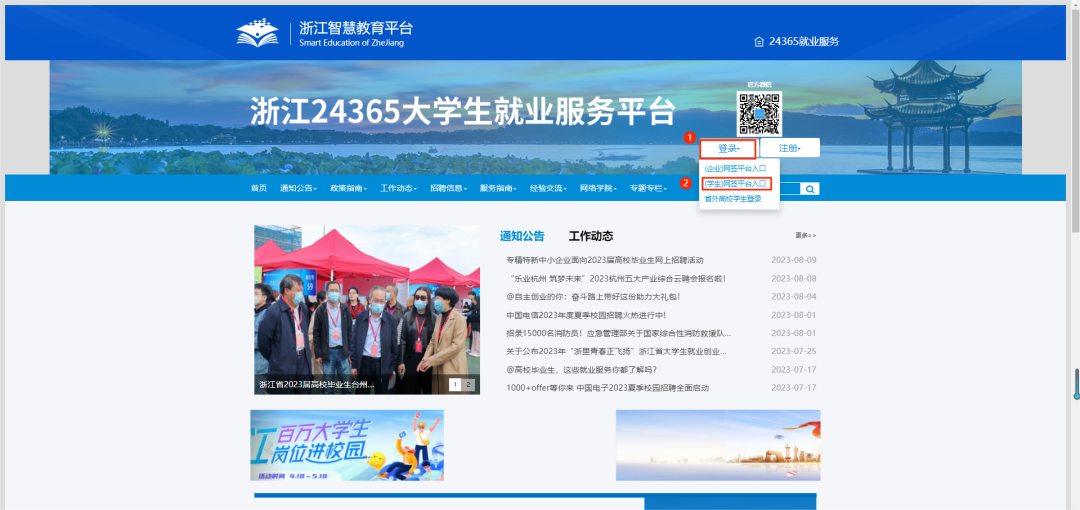Viewport: 1080px width, 510px height.
Task: Open the 24365就业服务 home link
Action: click(x=797, y=41)
